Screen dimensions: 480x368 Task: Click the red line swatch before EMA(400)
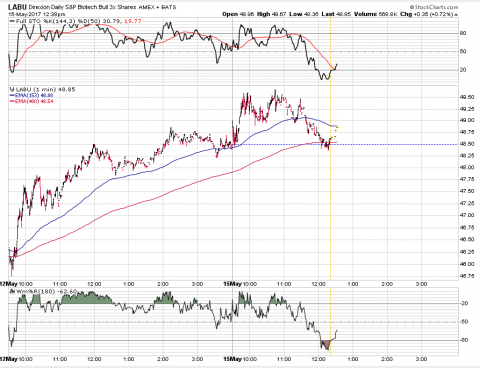(x=12, y=101)
